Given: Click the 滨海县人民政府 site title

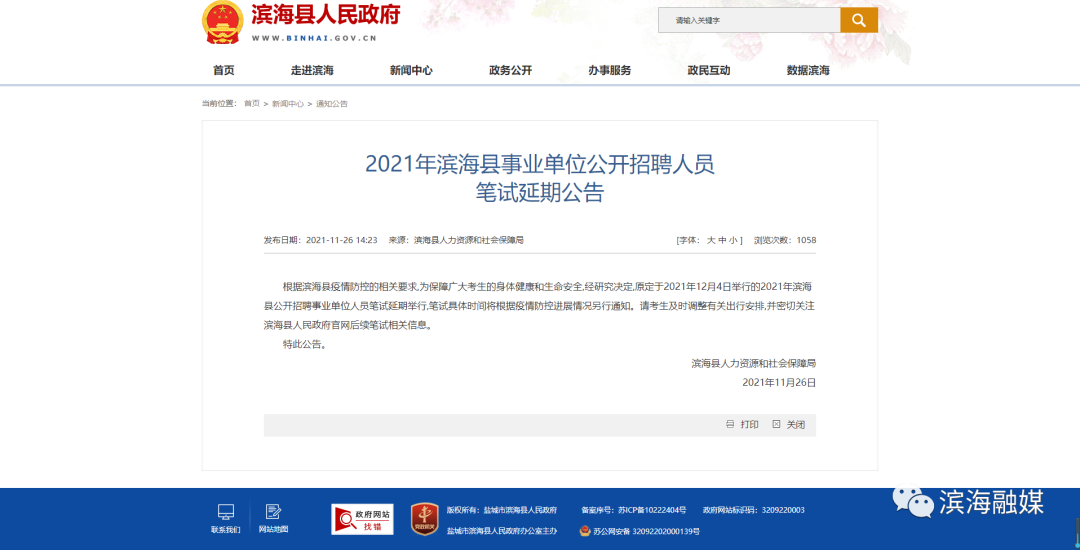Looking at the screenshot, I should click(325, 14).
